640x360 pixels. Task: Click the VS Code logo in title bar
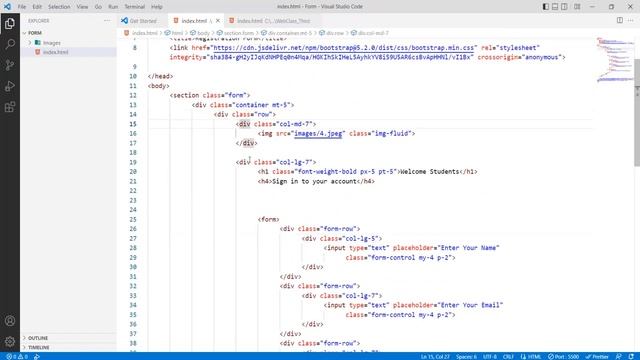tap(7, 7)
